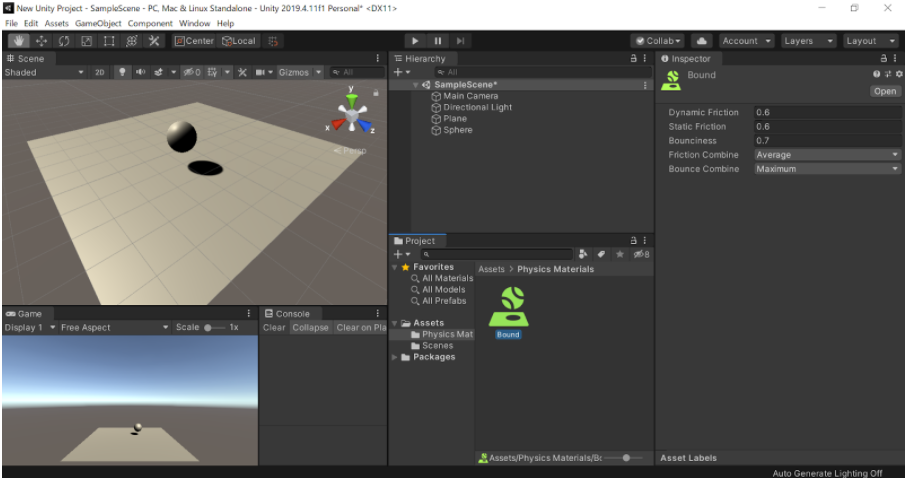The height and width of the screenshot is (482, 909).
Task: Toggle scene effects skybox icon
Action: pyautogui.click(x=159, y=72)
